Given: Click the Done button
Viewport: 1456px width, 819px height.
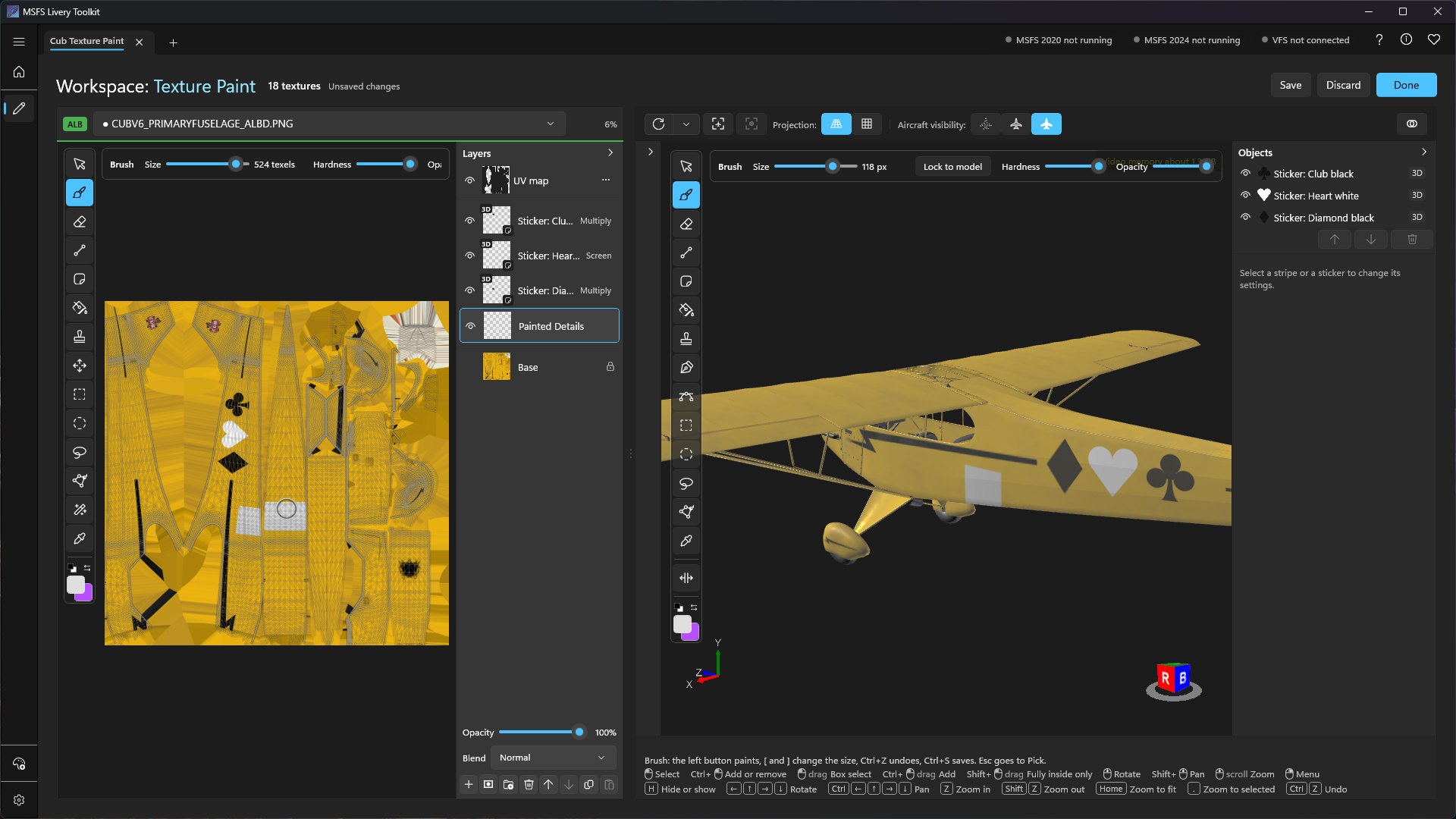Looking at the screenshot, I should tap(1406, 85).
